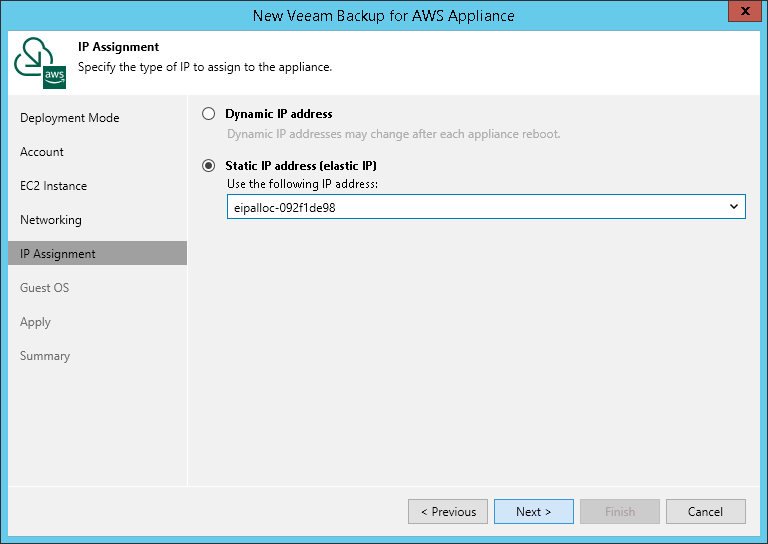Go to the Account wizard step
The height and width of the screenshot is (544, 768).
[x=42, y=152]
